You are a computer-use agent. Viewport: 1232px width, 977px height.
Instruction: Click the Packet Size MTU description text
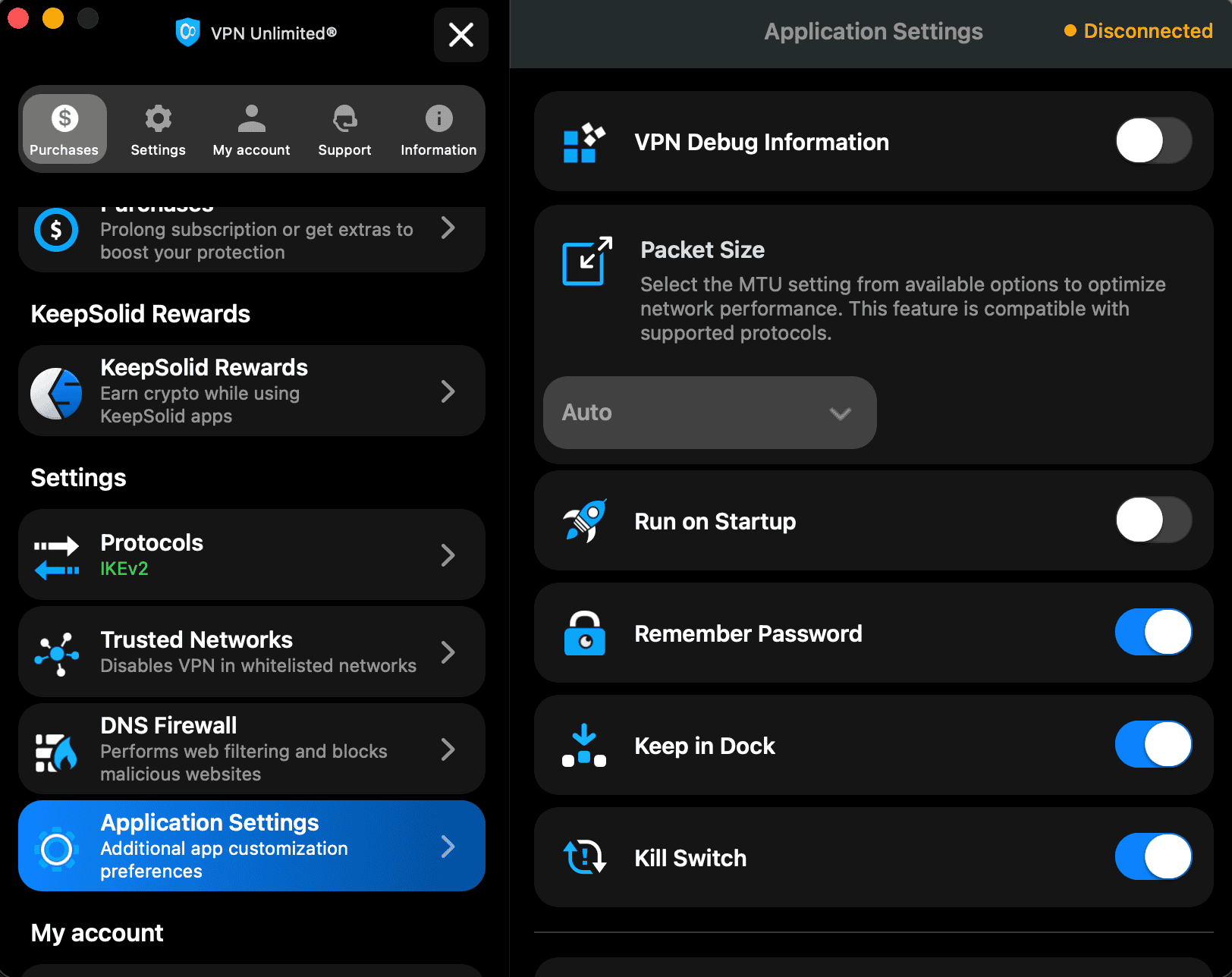[903, 309]
